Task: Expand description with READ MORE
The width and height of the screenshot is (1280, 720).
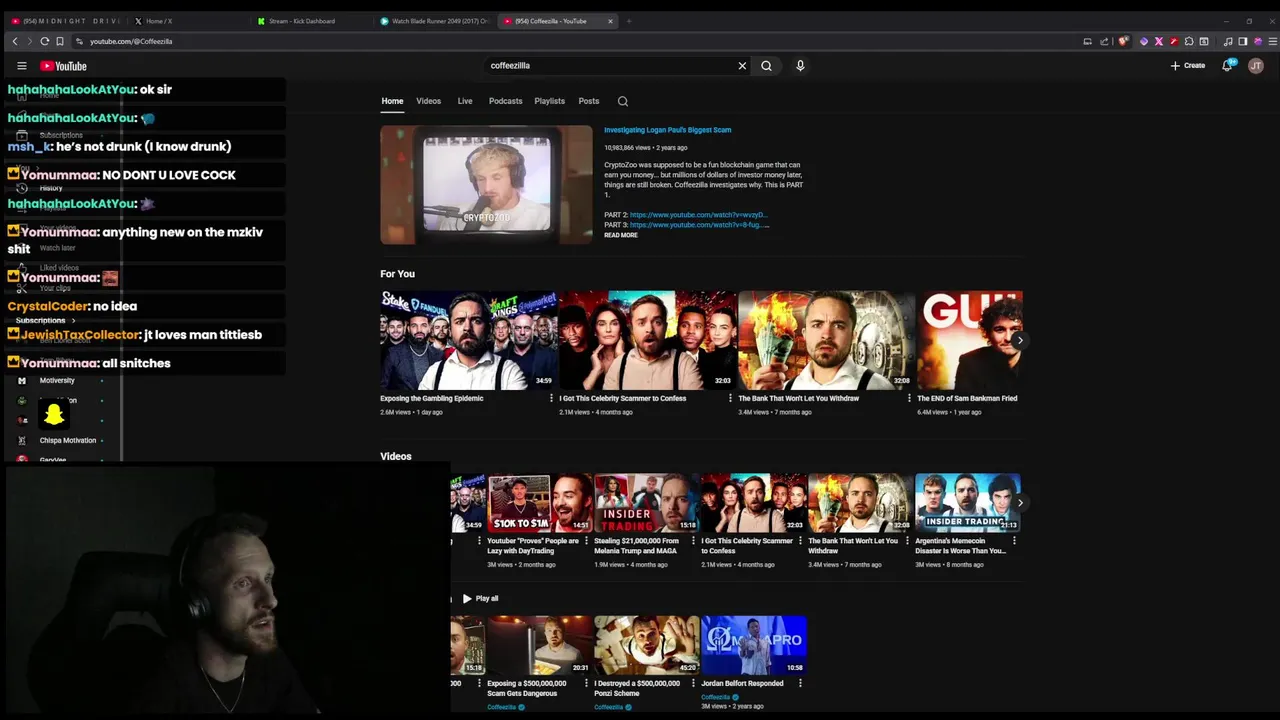Action: [620, 235]
